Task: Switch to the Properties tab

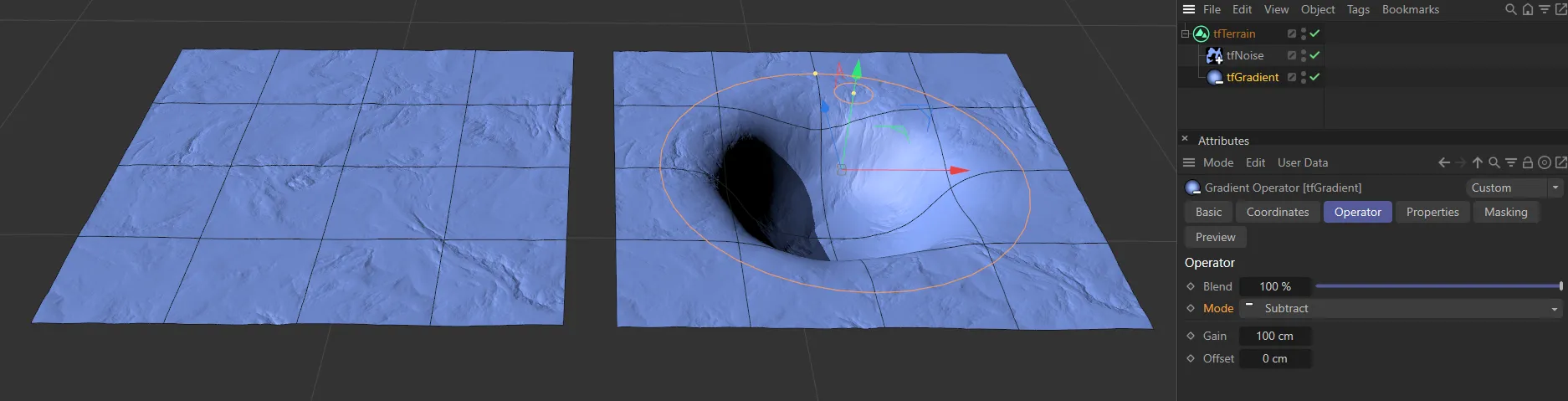Action: 1432,212
